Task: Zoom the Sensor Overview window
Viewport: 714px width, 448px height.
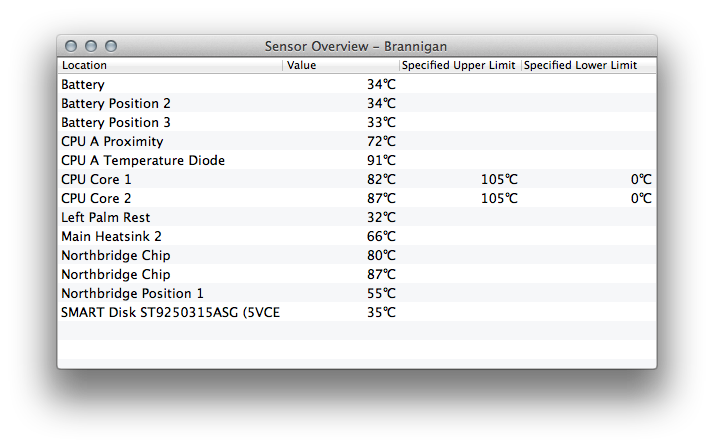Action: pos(111,46)
